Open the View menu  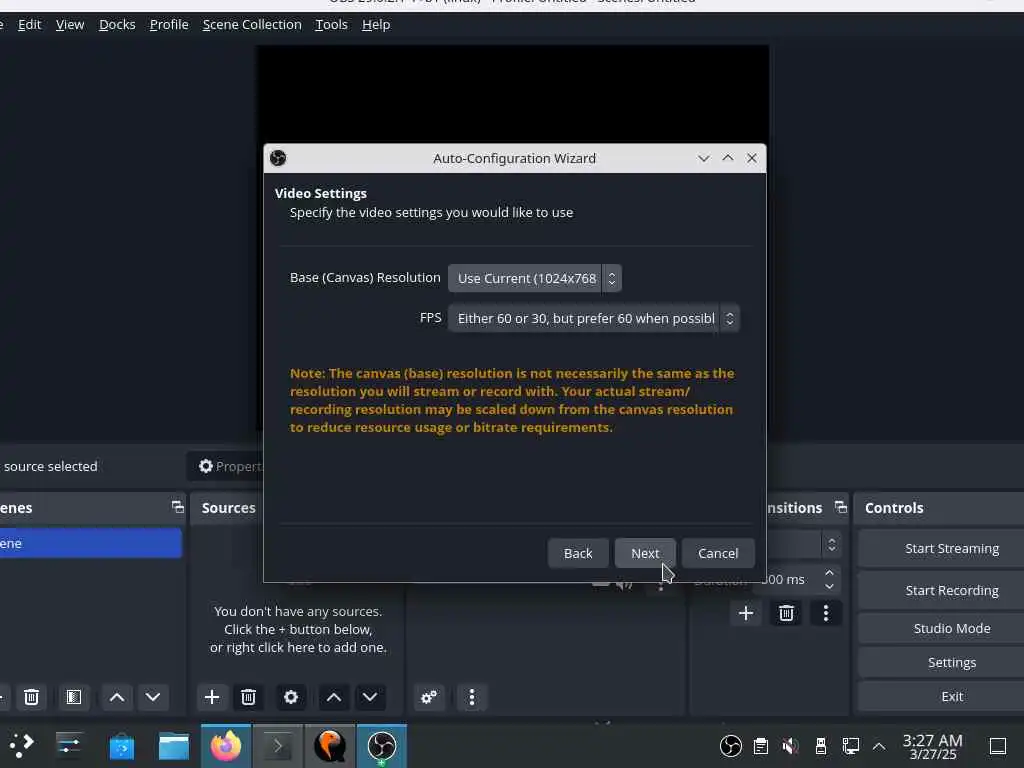coord(70,25)
